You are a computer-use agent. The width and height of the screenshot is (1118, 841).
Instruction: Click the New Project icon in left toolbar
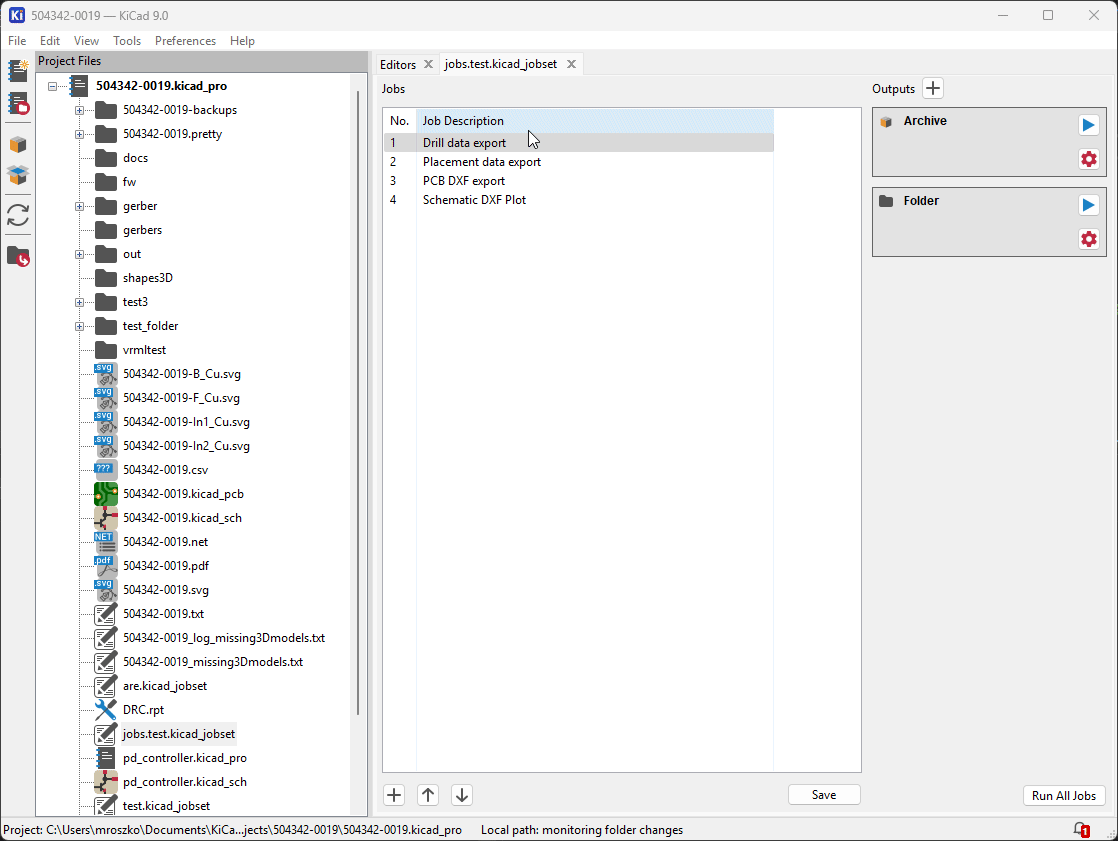[x=18, y=70]
